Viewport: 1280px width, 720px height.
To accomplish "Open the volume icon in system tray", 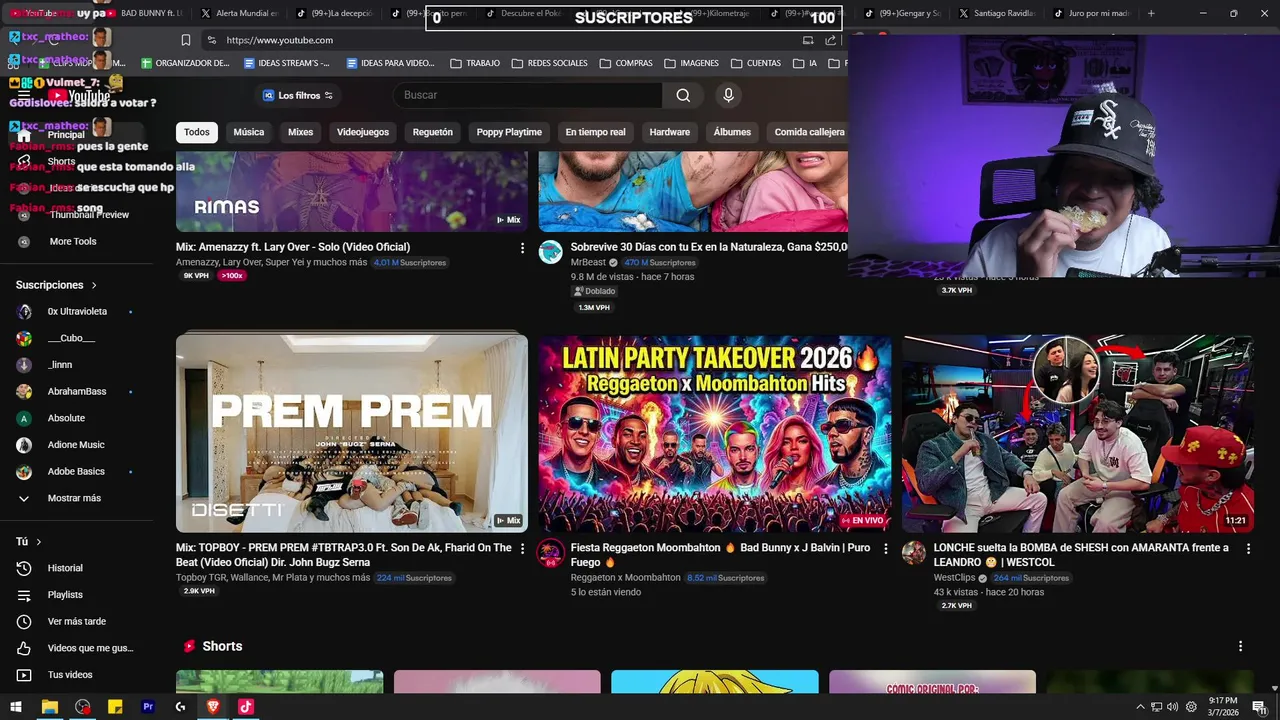I will tap(1172, 707).
